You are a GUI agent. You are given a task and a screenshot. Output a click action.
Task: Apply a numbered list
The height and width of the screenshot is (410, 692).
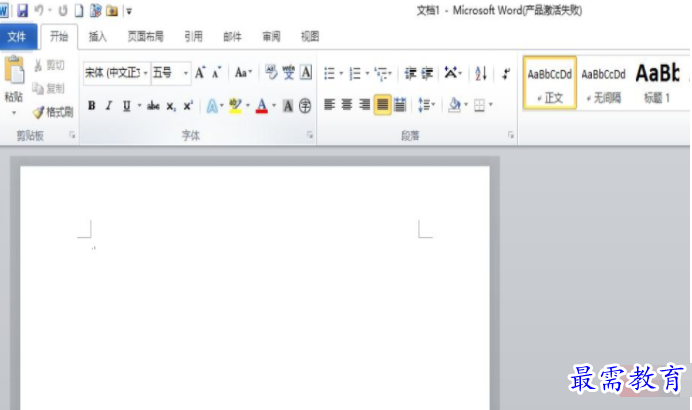[355, 73]
